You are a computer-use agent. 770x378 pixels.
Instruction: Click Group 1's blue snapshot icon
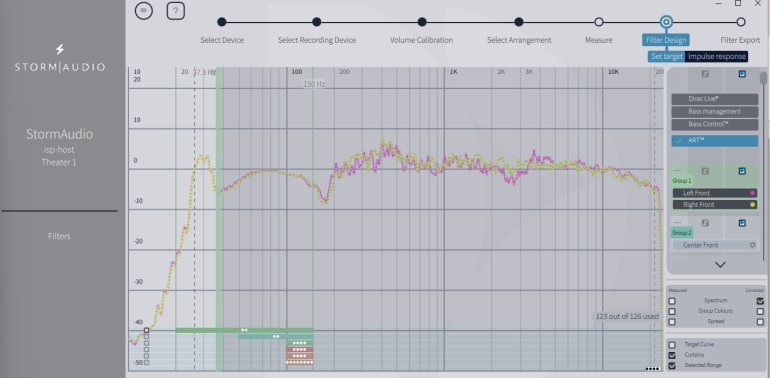pos(742,171)
